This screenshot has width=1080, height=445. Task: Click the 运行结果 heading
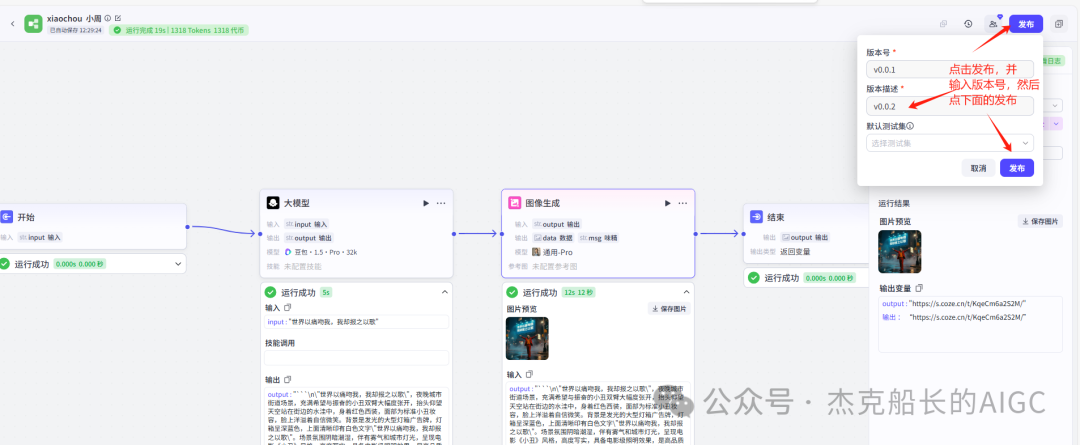tap(894, 203)
